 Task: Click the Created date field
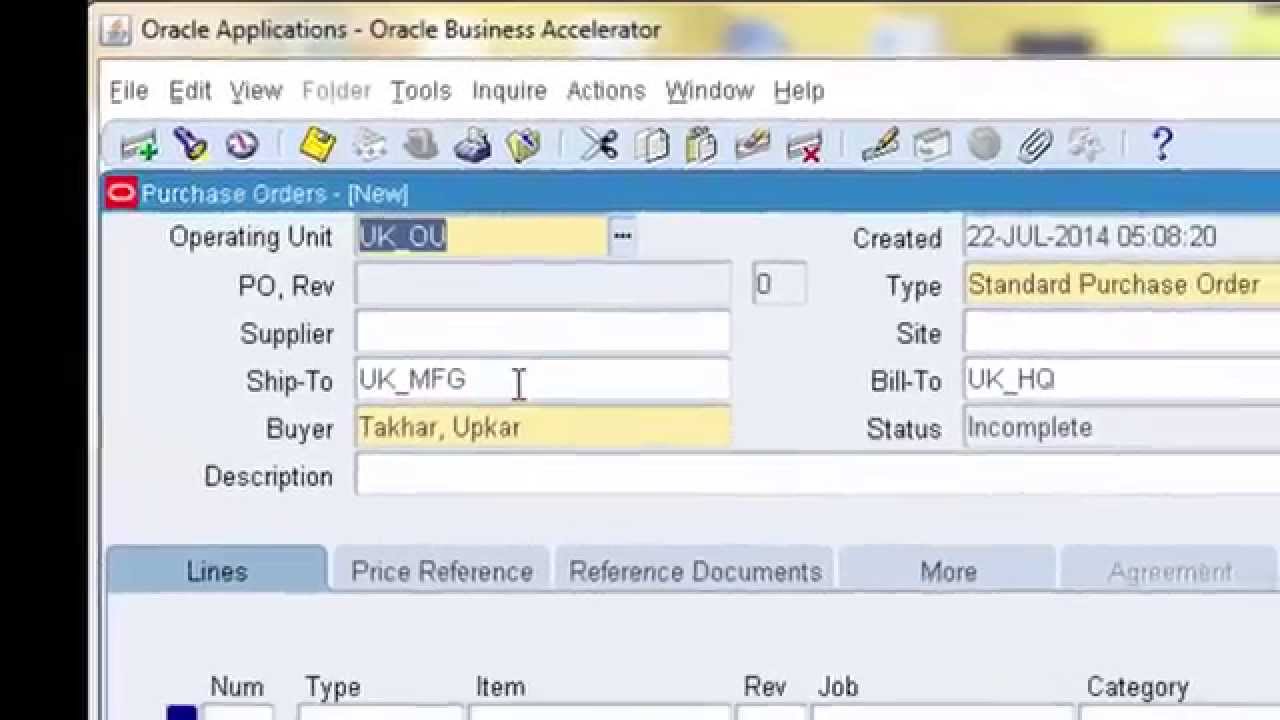click(1121, 237)
